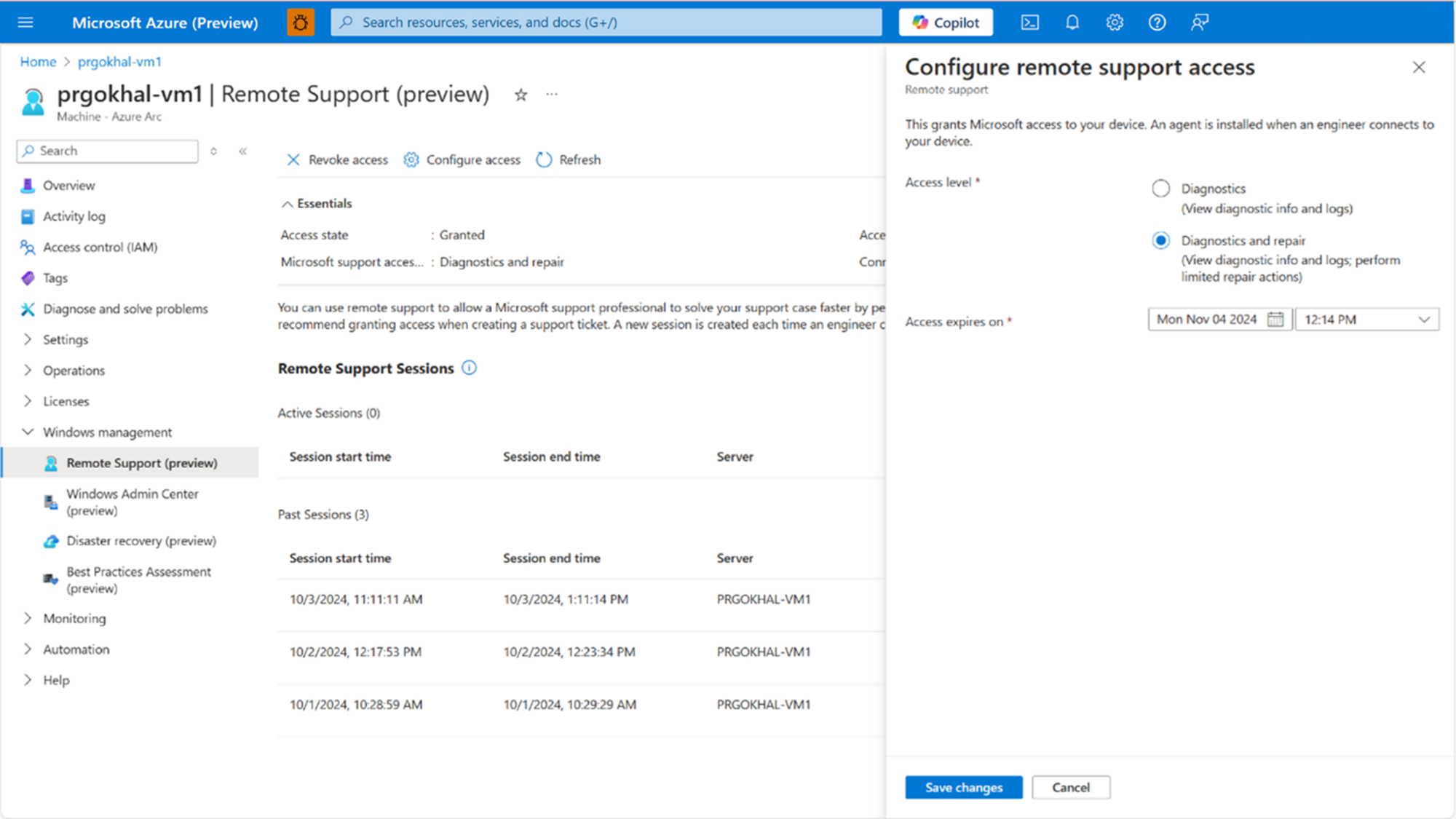Click the Access control (IAM) icon
The width and height of the screenshot is (1456, 819).
click(28, 248)
